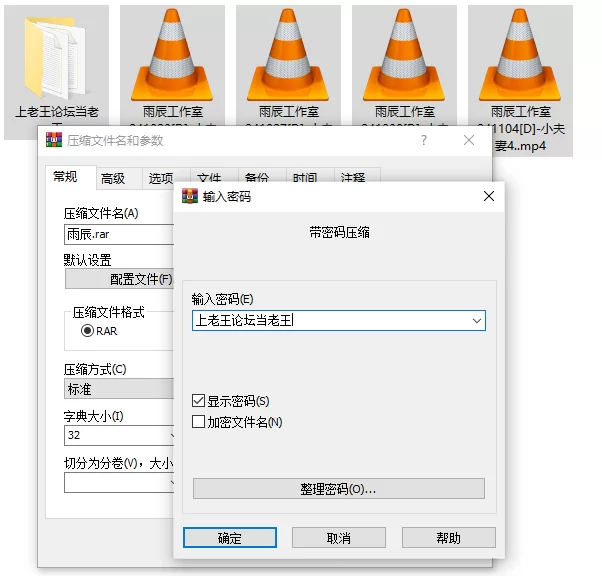Click the 压缩文件名 input field with 雨辰.rar
Viewport: 602px width, 576px height.
click(x=119, y=234)
